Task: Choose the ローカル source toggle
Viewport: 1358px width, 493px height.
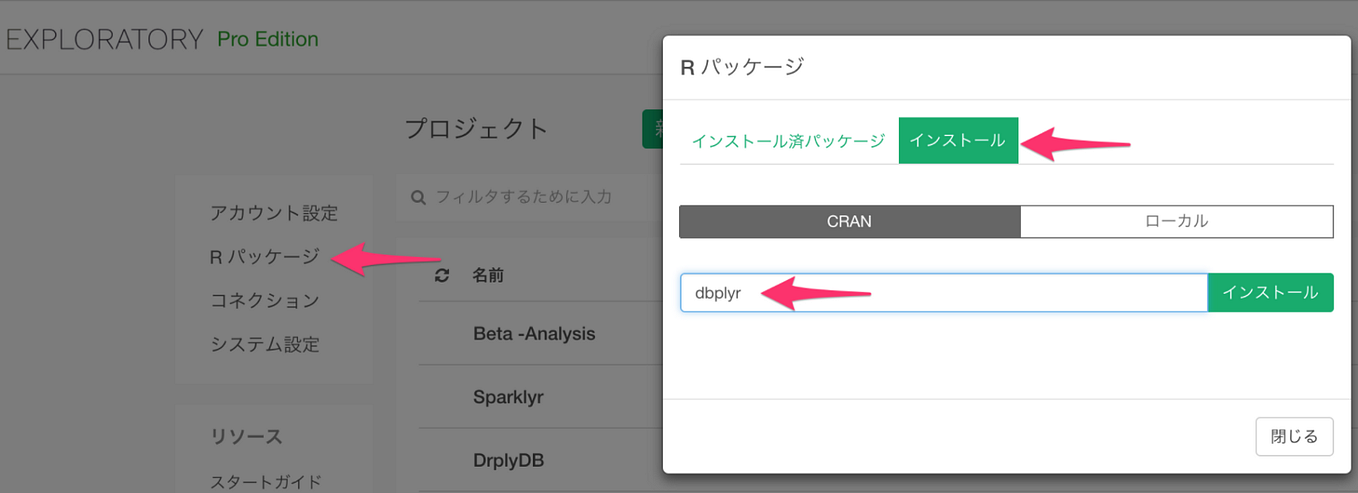Action: 1177,222
